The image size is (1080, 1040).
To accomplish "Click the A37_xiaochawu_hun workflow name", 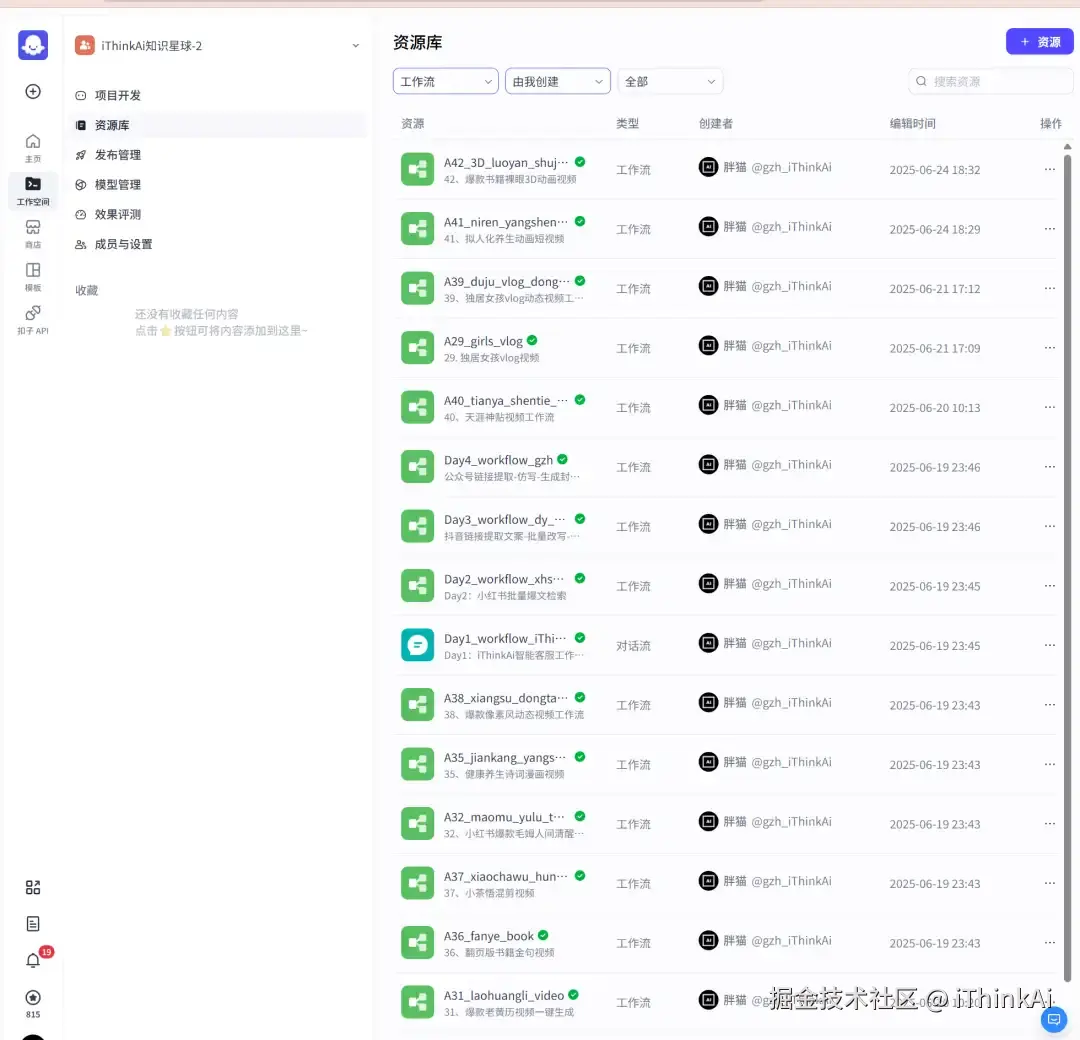I will coord(506,876).
